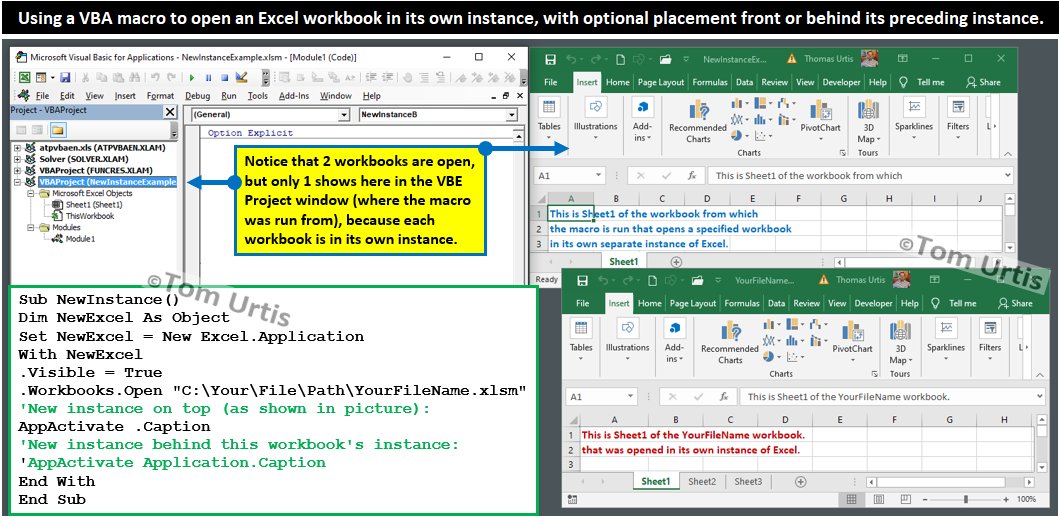Select Page Layout view icon in YourFileName status bar

pos(878,499)
